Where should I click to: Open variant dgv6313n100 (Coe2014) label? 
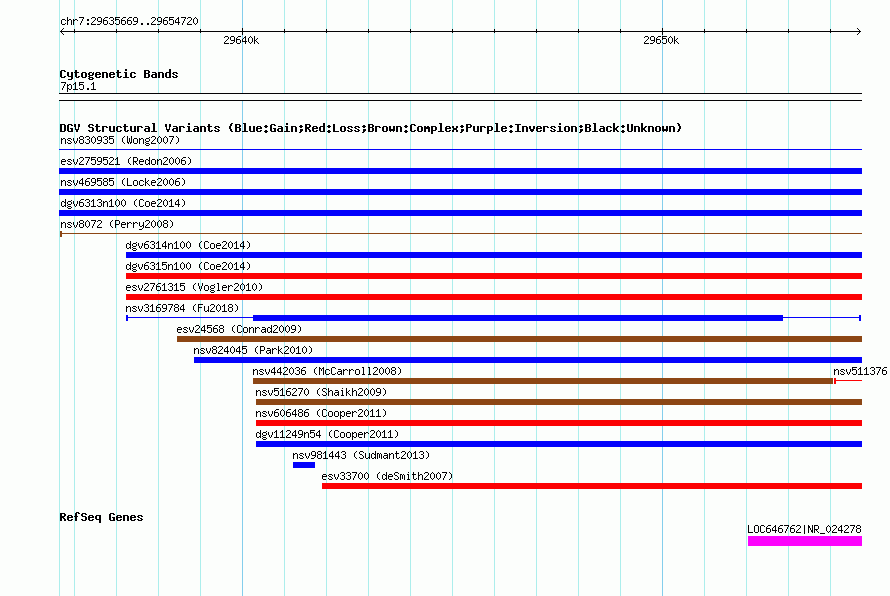pos(123,203)
